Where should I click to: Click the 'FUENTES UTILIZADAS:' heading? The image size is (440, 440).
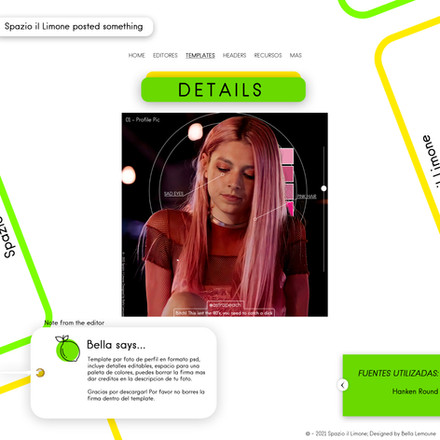click(x=398, y=373)
